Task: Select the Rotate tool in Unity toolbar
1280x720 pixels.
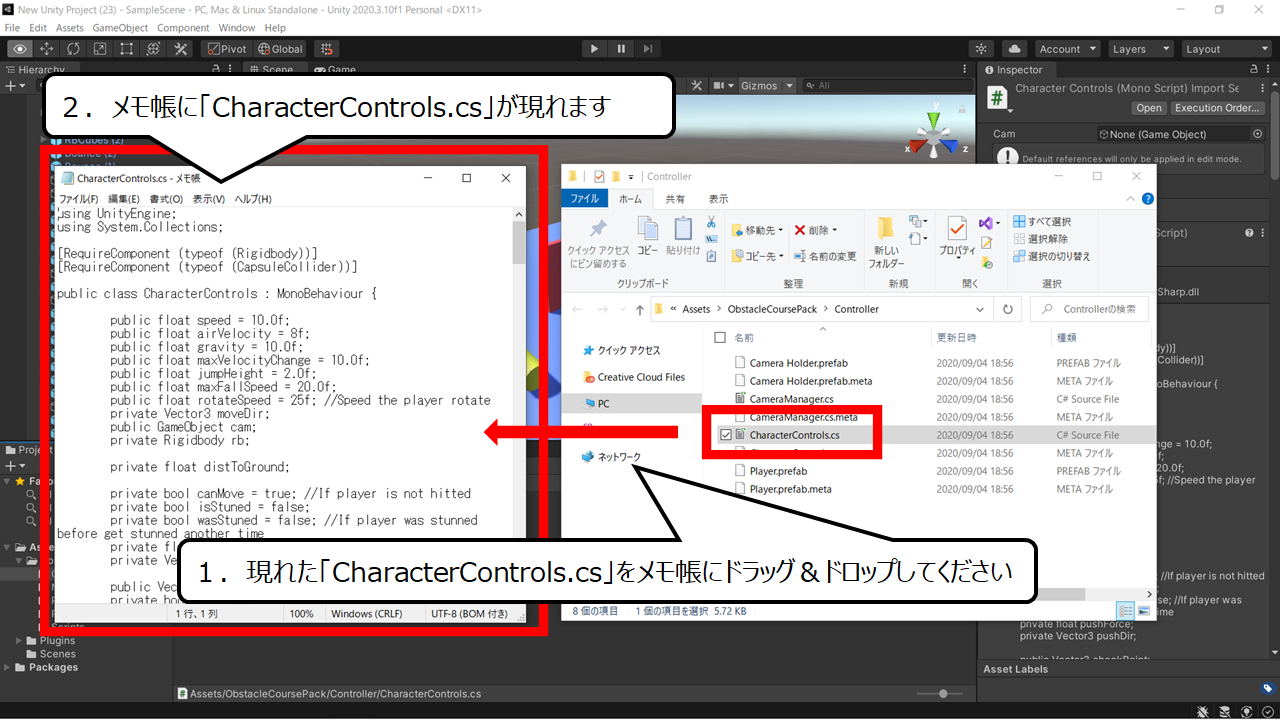Action: tap(74, 48)
